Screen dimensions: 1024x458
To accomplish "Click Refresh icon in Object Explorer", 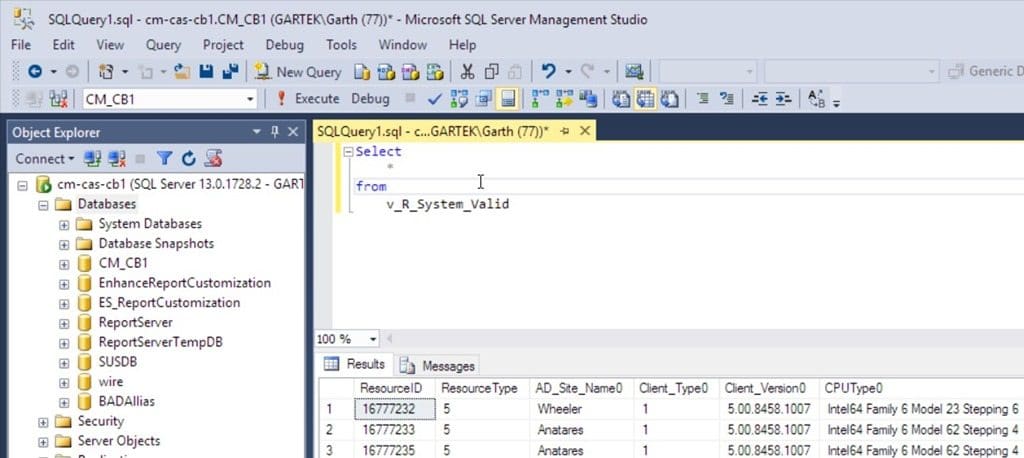I will [189, 158].
